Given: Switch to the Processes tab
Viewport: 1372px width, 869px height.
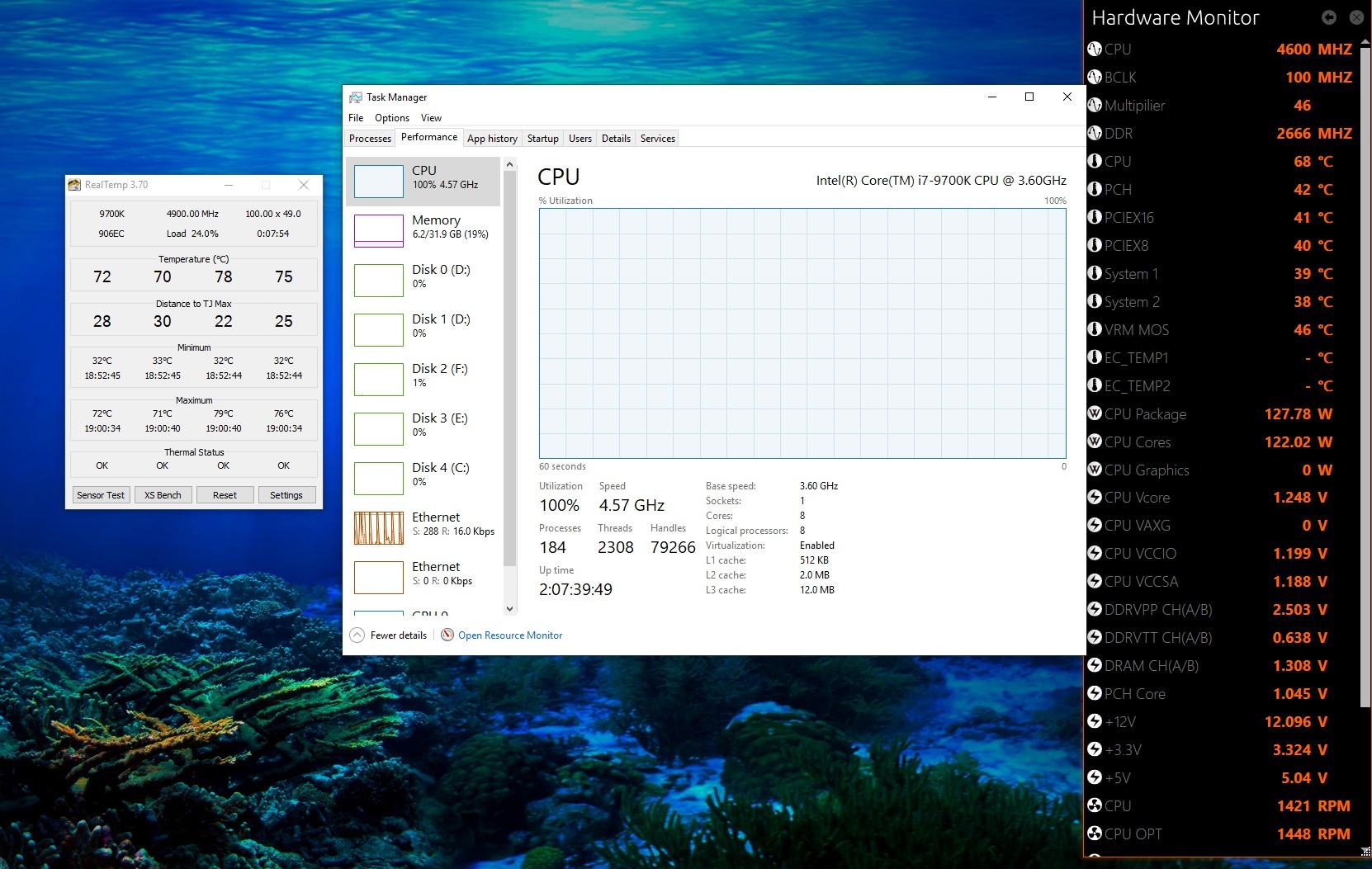Looking at the screenshot, I should click(x=370, y=139).
